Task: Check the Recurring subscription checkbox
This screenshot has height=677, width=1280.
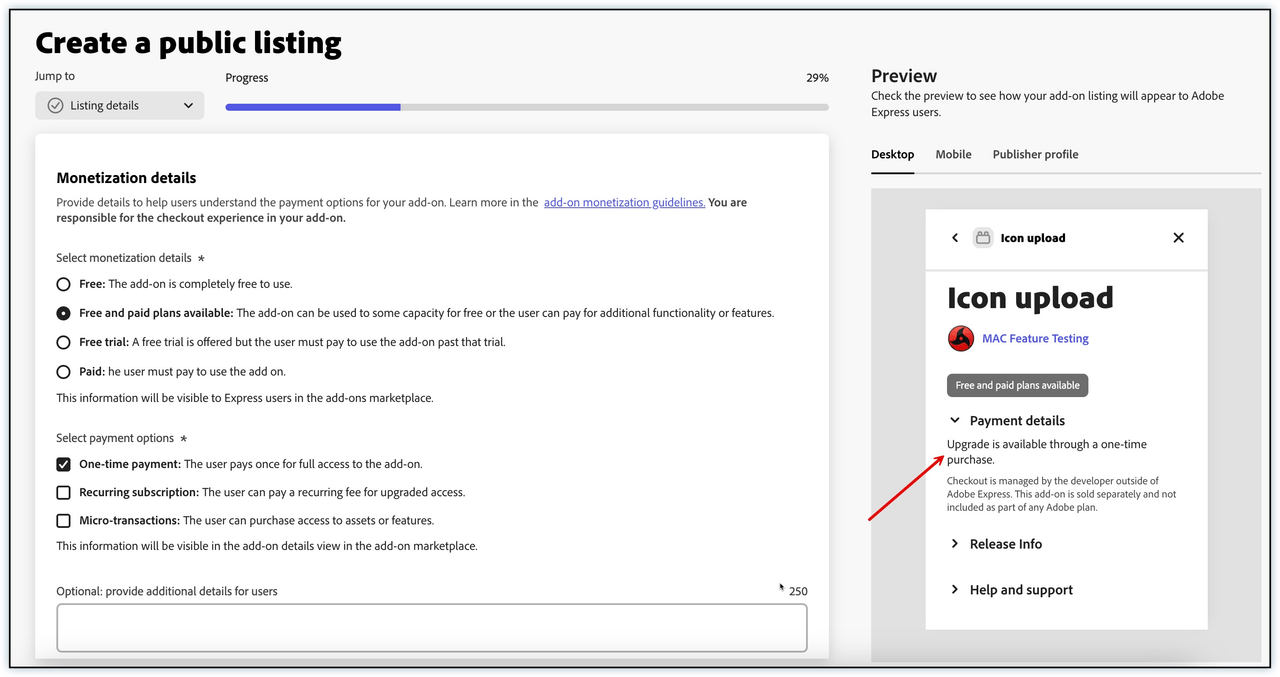Action: [x=64, y=492]
